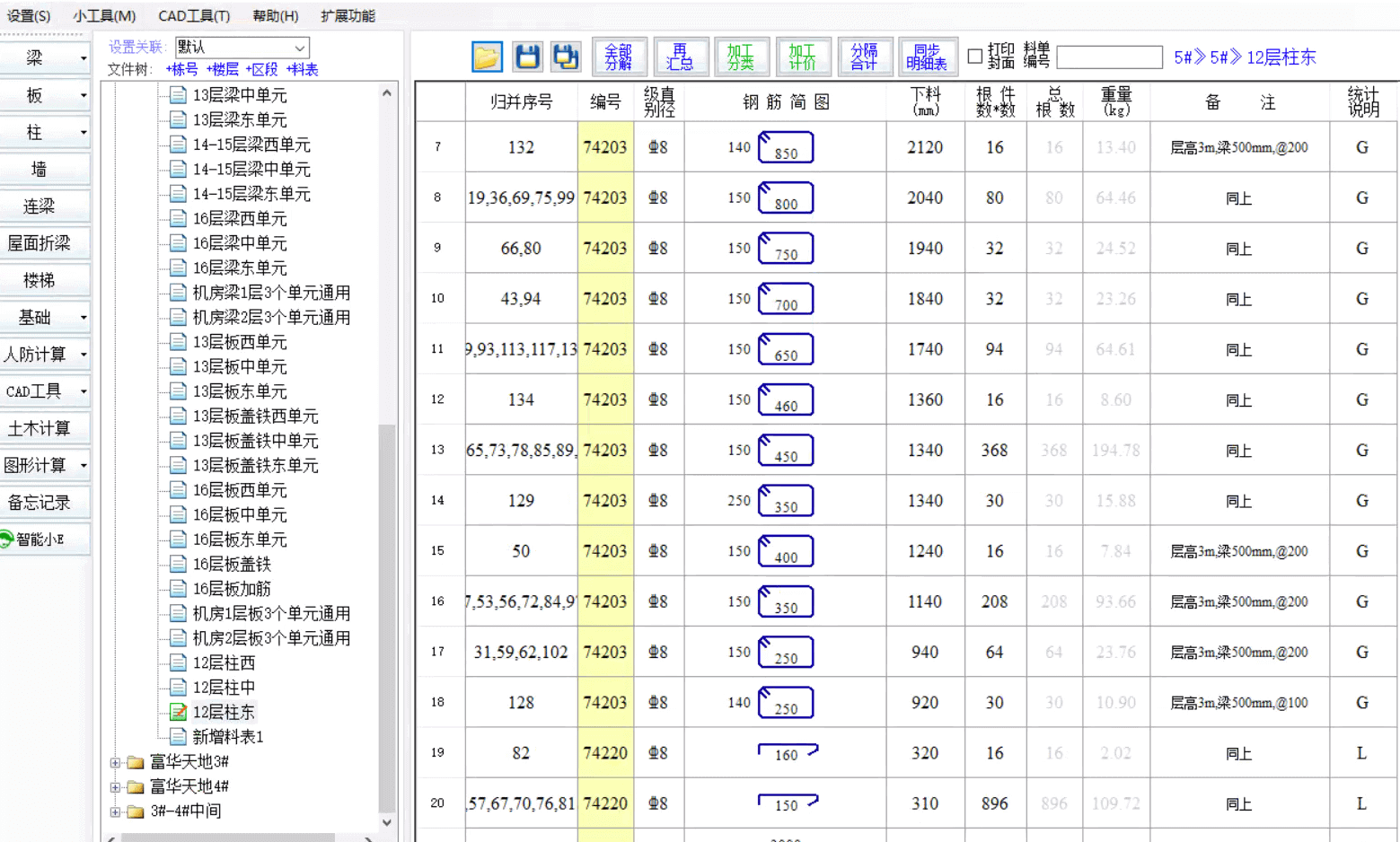The image size is (1400, 842).
Task: Expand the 富华天地3# folder node
Action: click(115, 762)
